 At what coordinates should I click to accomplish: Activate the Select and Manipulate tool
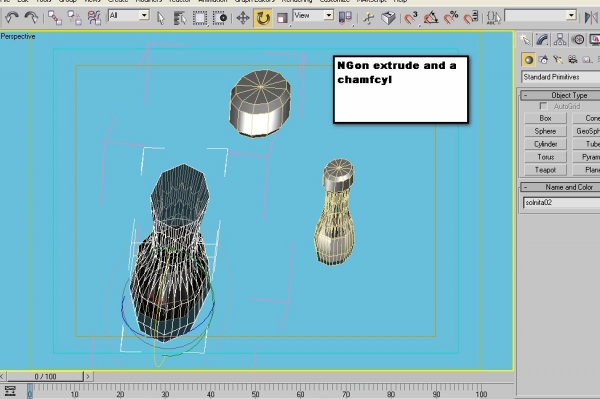[x=369, y=18]
